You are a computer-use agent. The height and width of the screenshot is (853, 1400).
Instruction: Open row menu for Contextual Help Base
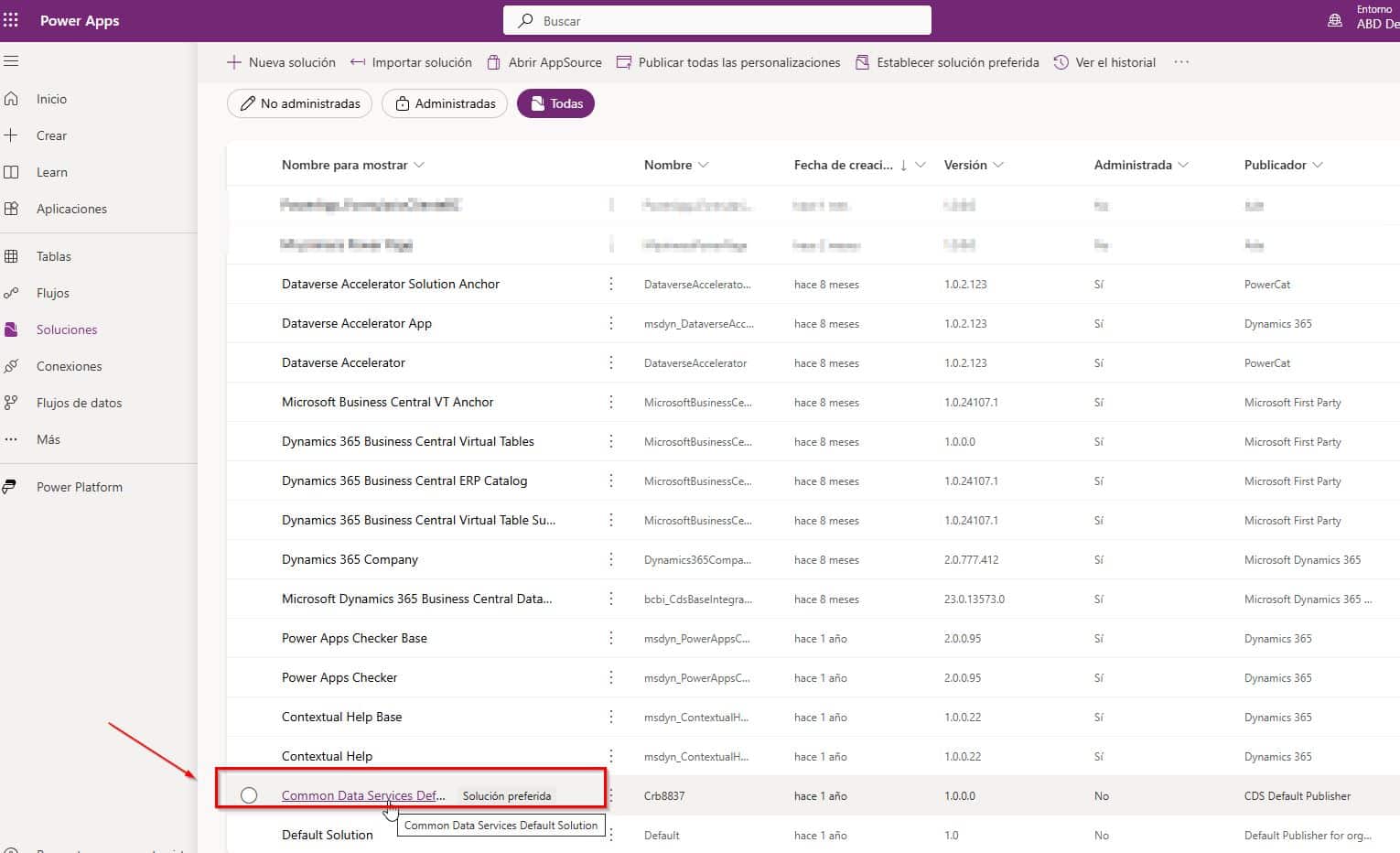611,718
